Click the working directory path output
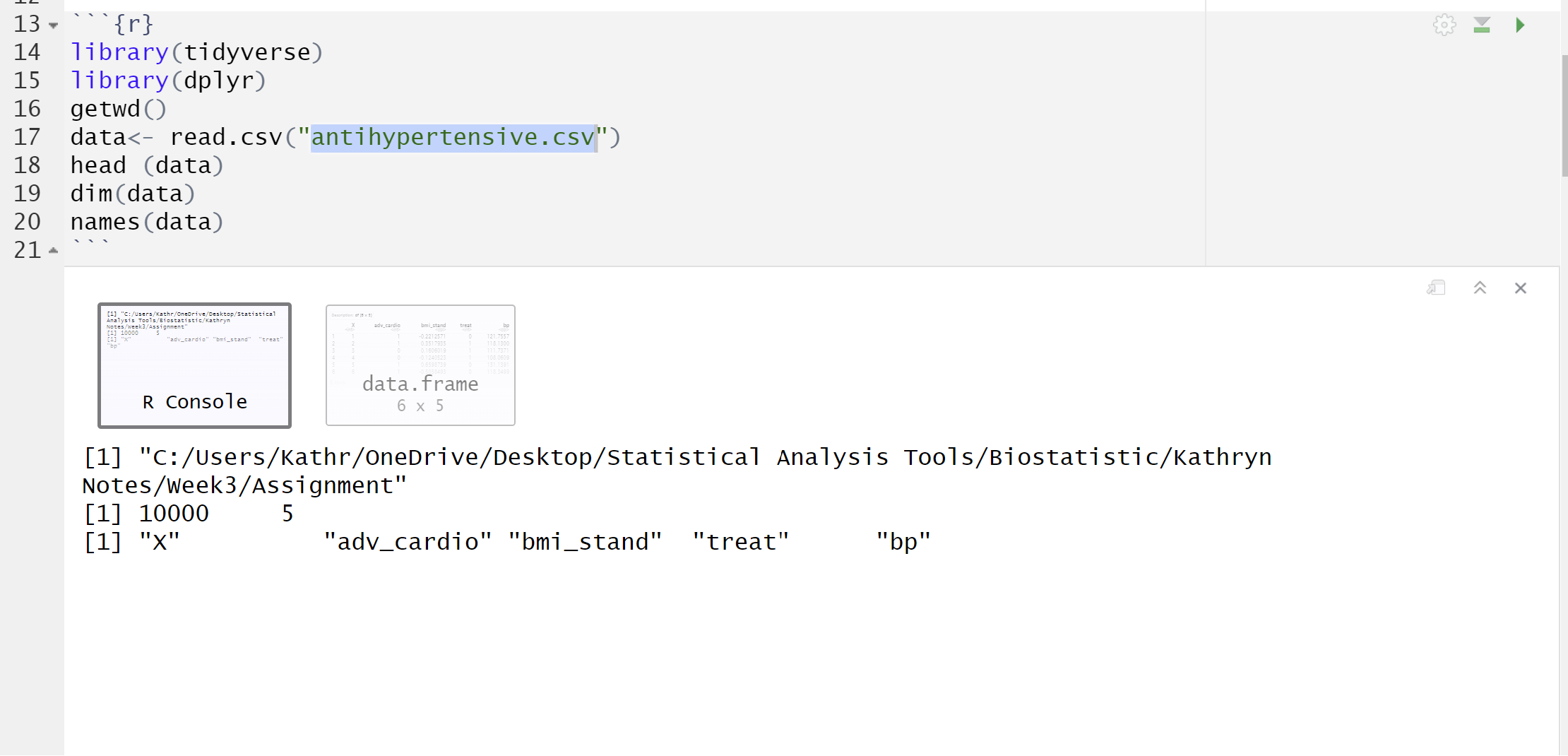The image size is (1568, 756). (678, 471)
